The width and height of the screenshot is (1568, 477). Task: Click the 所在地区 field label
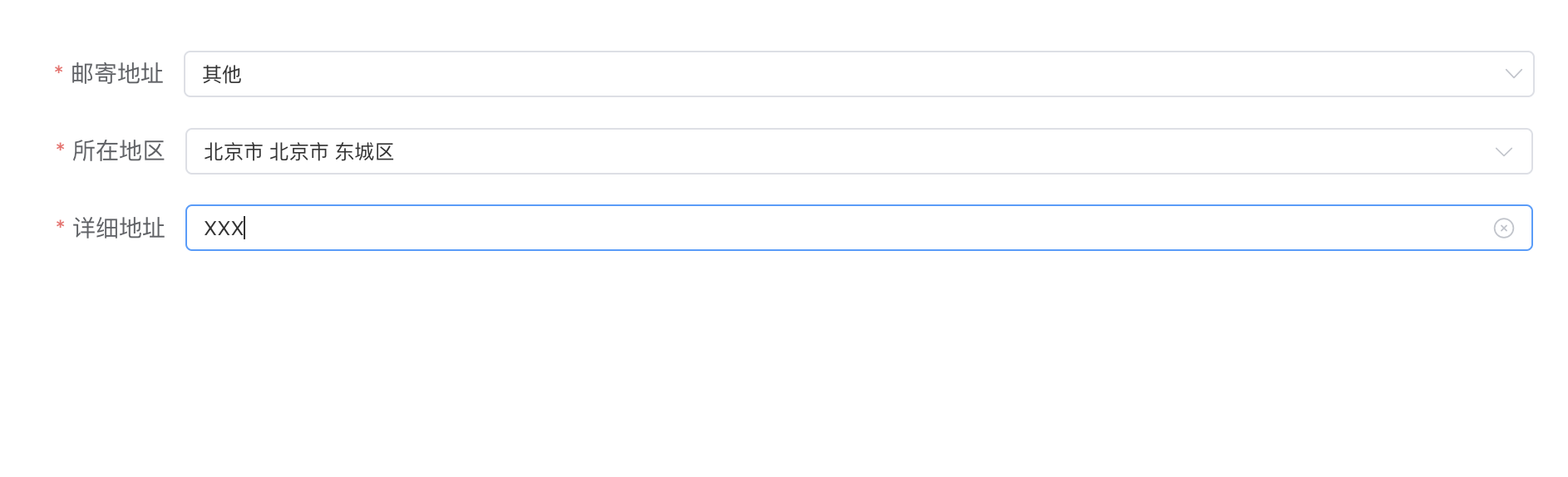pos(118,151)
